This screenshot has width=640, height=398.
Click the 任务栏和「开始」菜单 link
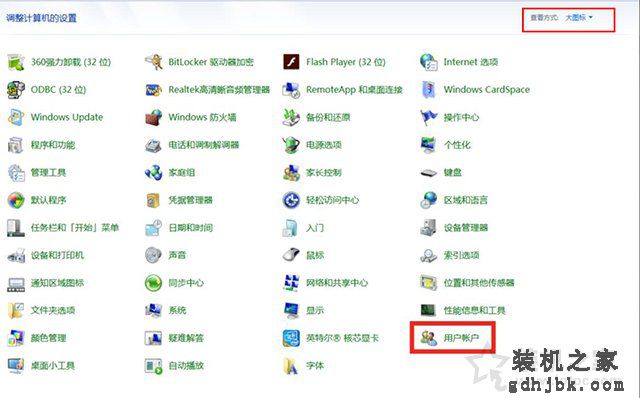[x=75, y=228]
